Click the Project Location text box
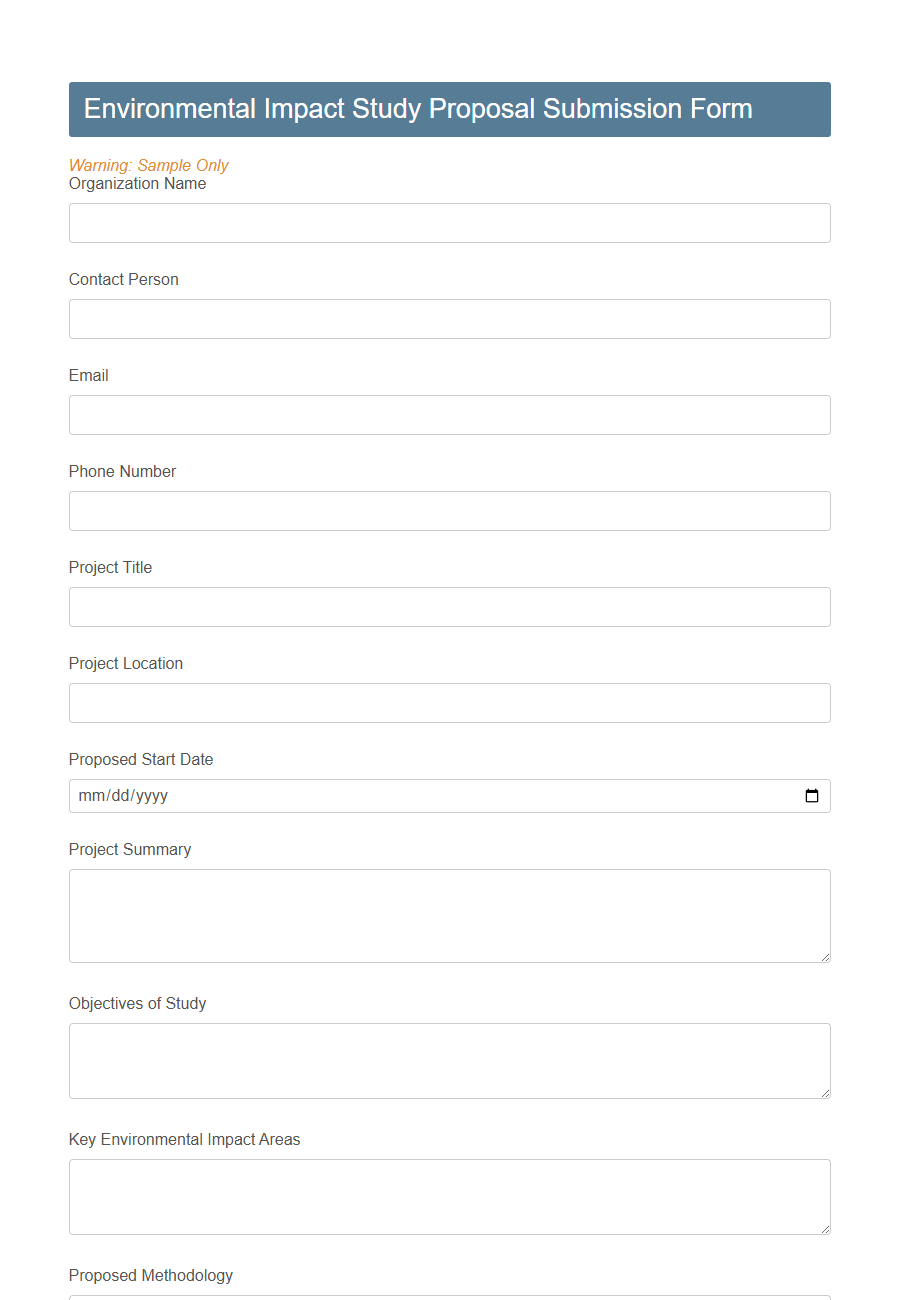The height and width of the screenshot is (1300, 900). tap(400, 702)
